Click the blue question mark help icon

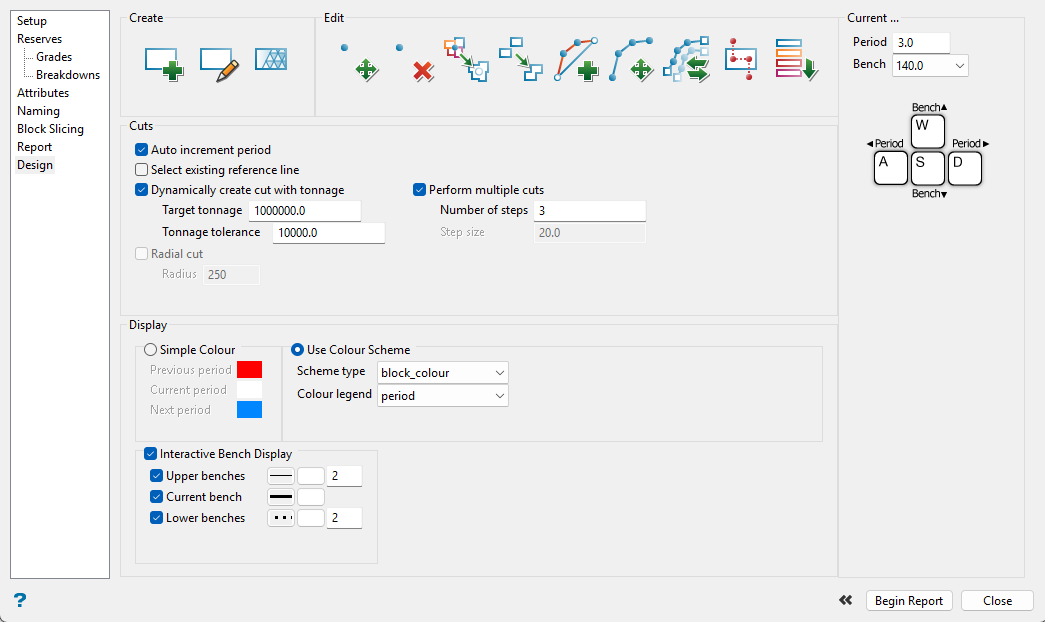click(20, 600)
